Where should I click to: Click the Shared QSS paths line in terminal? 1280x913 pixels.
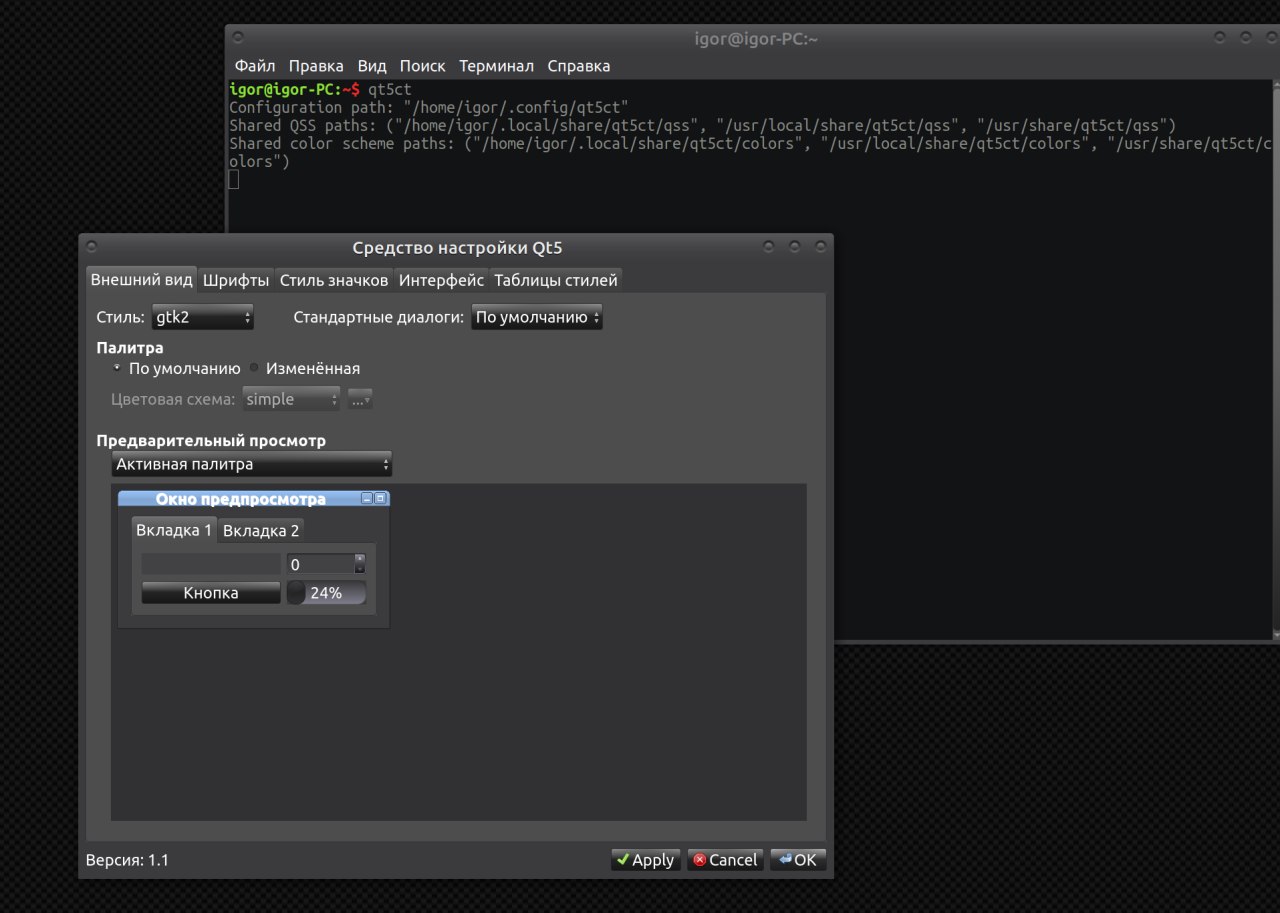point(703,126)
